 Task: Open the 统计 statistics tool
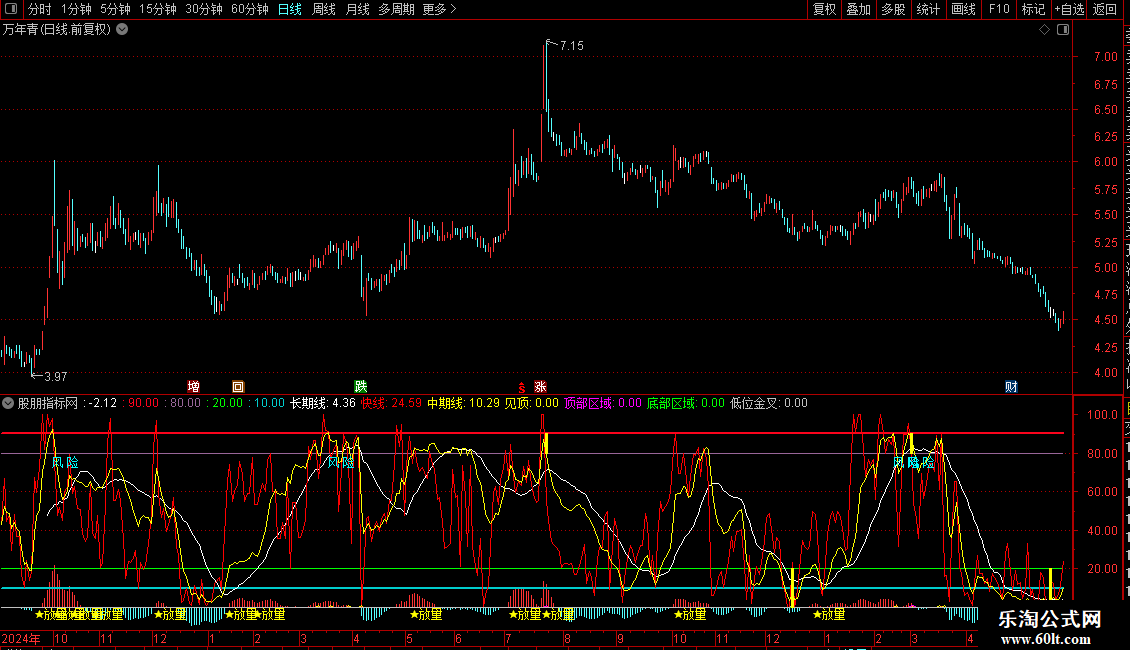click(927, 9)
